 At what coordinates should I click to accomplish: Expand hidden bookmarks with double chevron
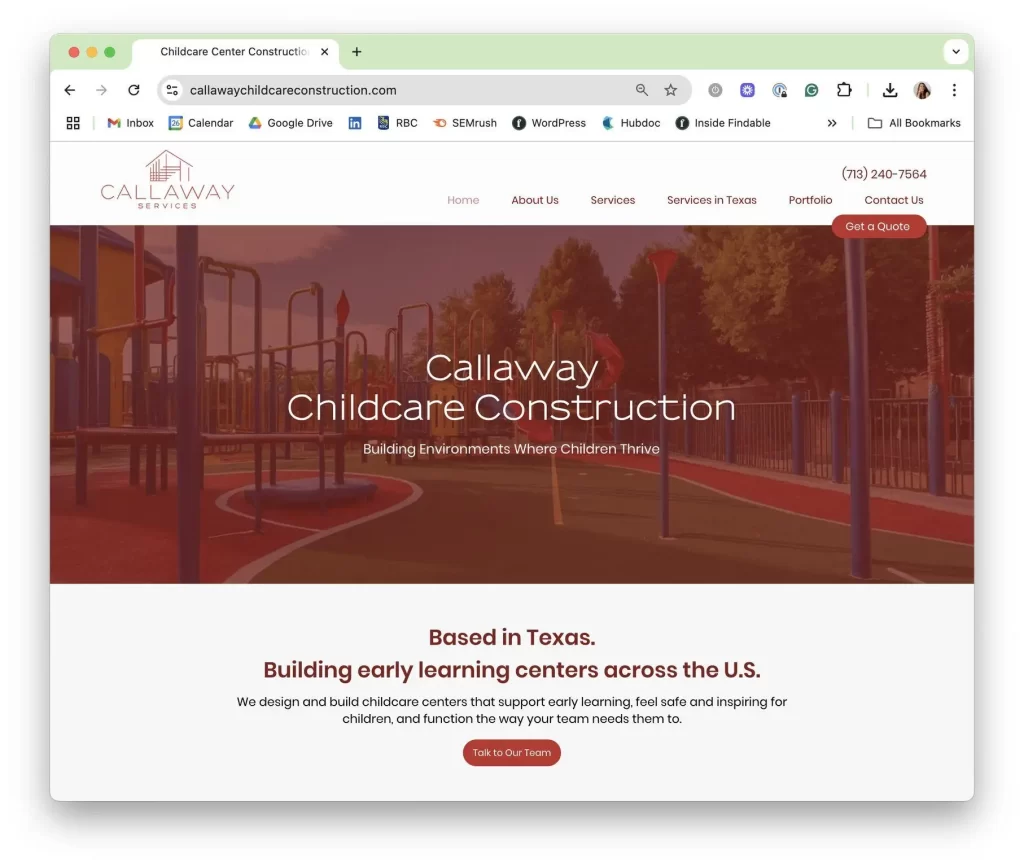pyautogui.click(x=831, y=123)
